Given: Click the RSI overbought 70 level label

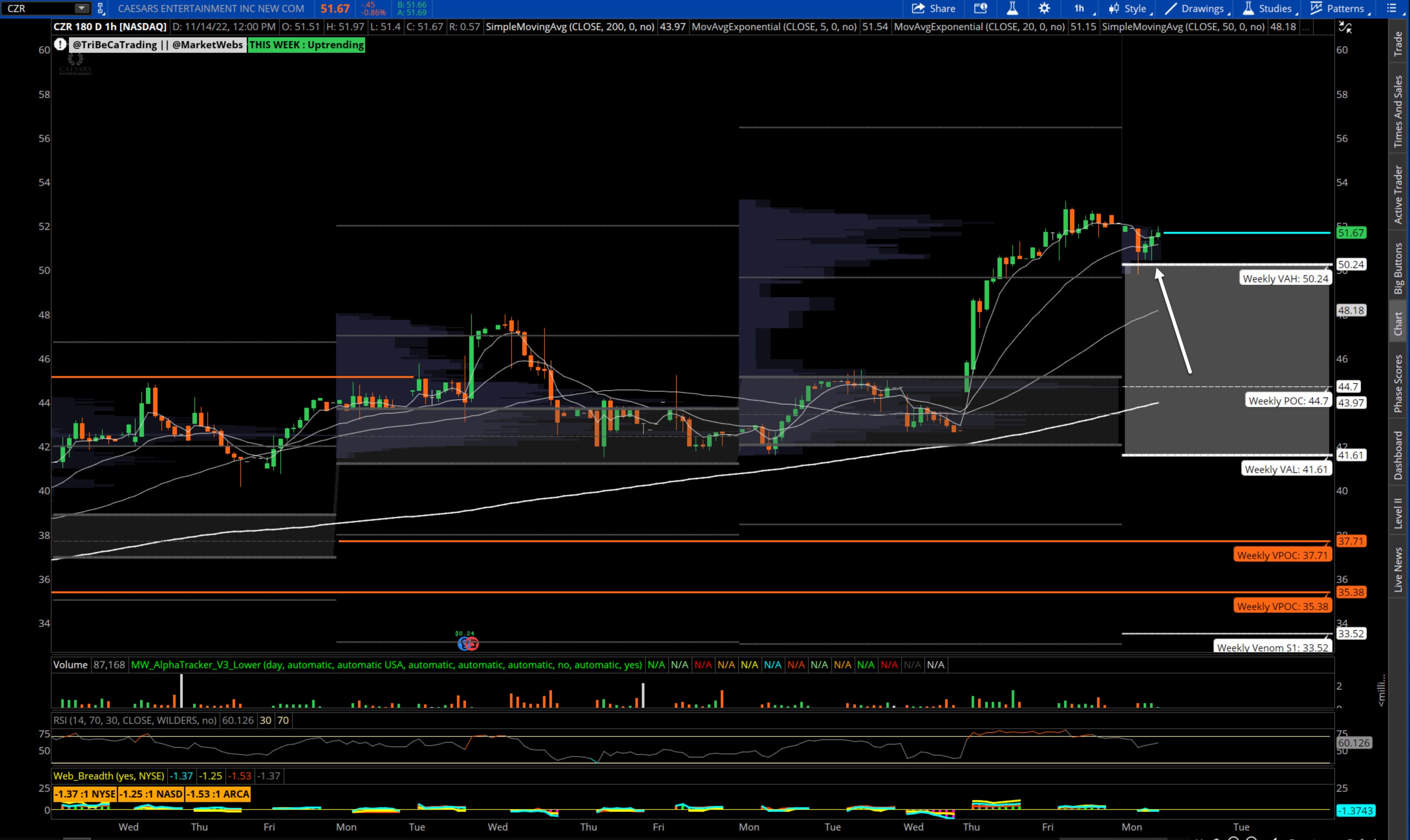Looking at the screenshot, I should pyautogui.click(x=283, y=720).
